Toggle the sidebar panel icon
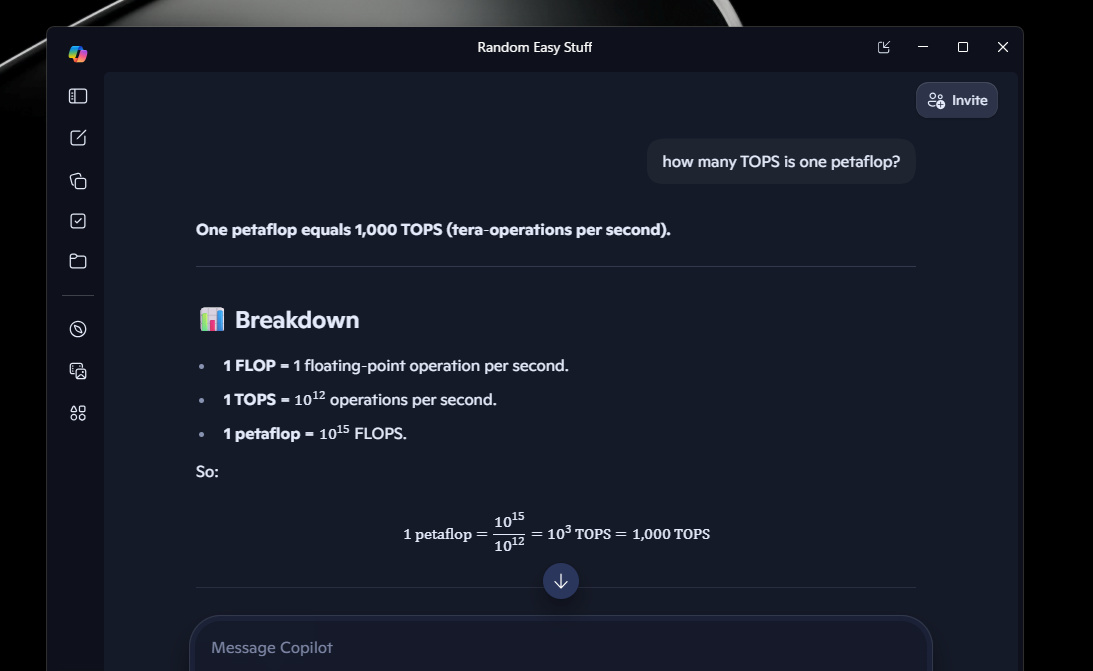This screenshot has width=1093, height=671. 78,96
